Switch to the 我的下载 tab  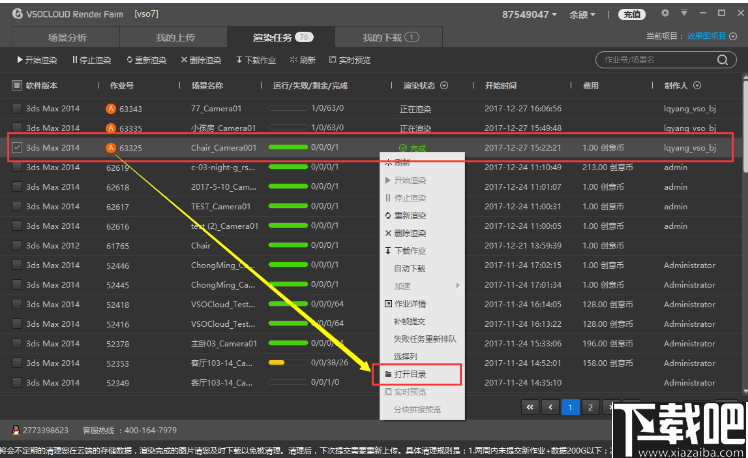point(389,37)
